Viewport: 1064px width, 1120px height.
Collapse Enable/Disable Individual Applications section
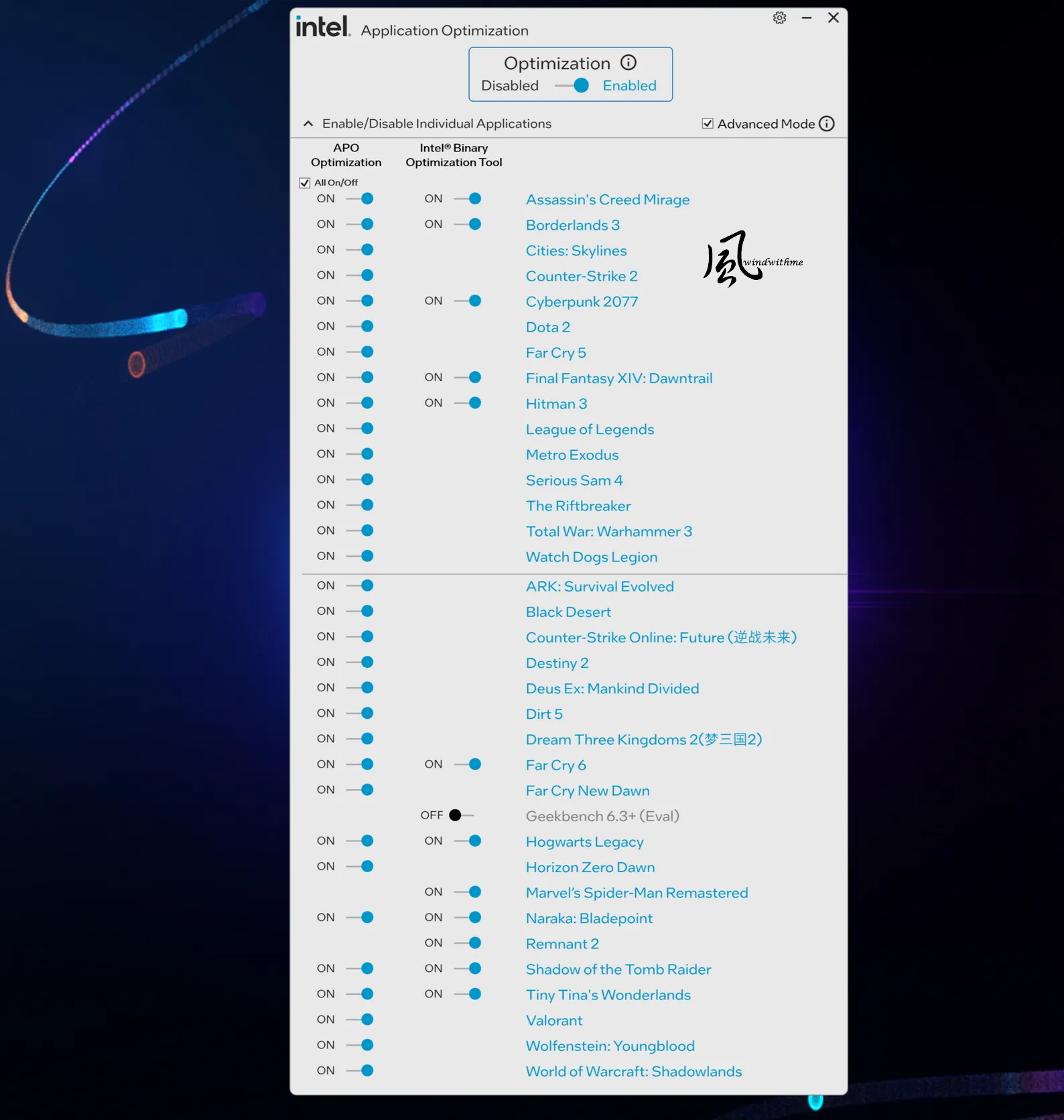[x=308, y=123]
